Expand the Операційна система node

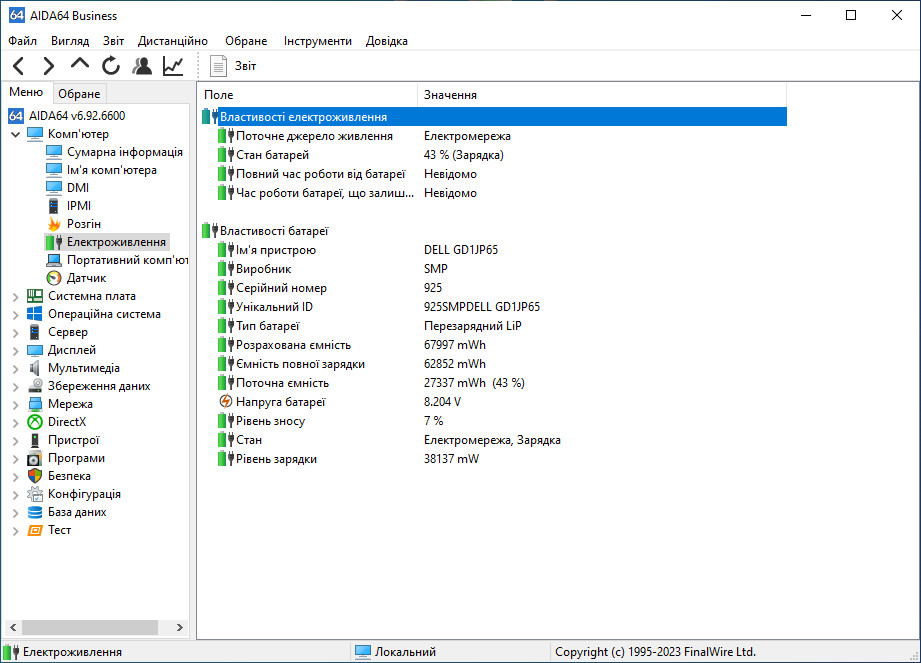coord(15,314)
